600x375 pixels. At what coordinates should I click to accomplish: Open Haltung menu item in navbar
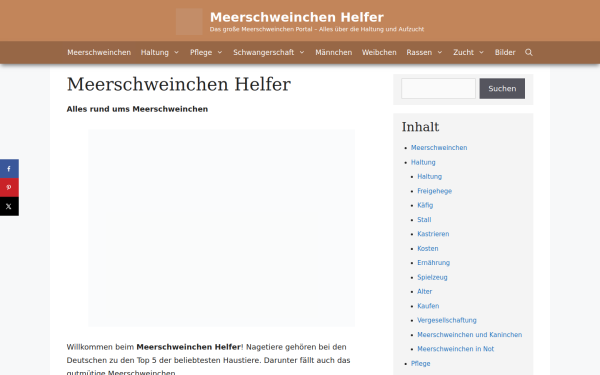click(155, 52)
